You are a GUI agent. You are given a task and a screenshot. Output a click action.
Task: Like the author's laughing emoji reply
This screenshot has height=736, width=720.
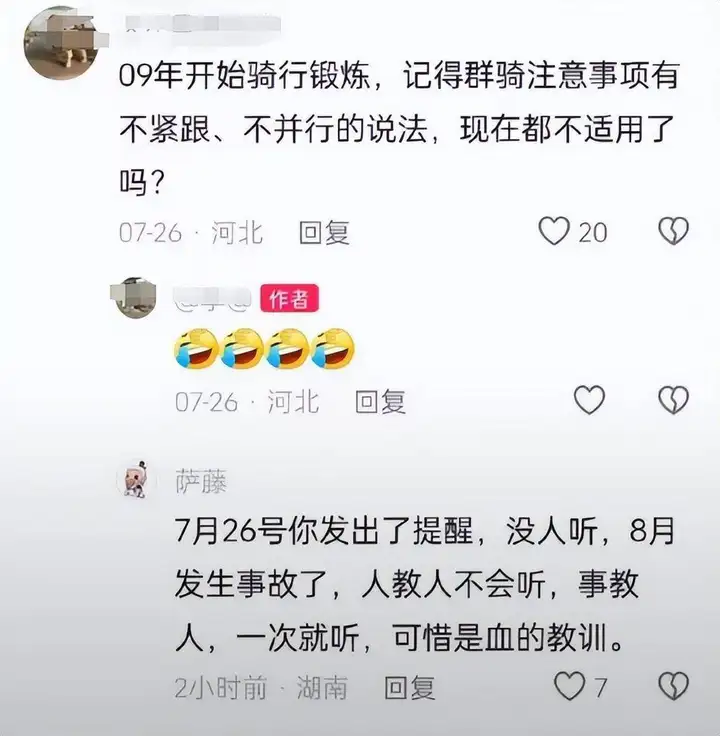click(590, 400)
